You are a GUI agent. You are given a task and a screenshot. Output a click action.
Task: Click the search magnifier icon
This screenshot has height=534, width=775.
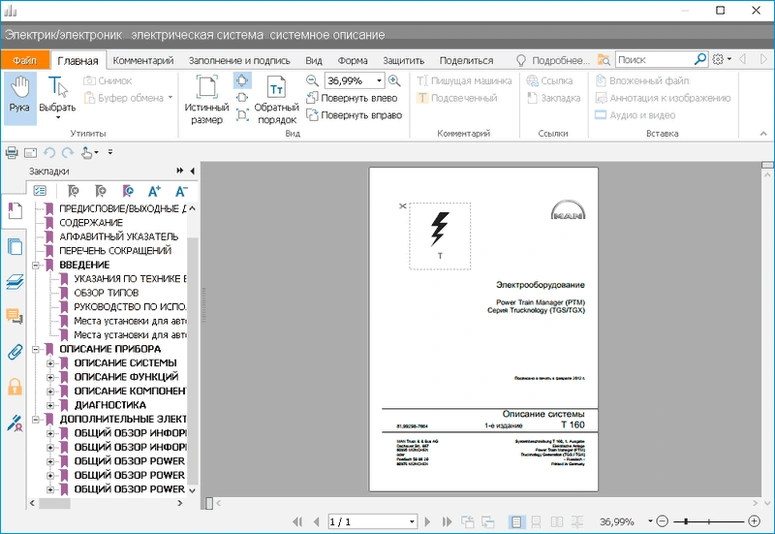[x=700, y=60]
